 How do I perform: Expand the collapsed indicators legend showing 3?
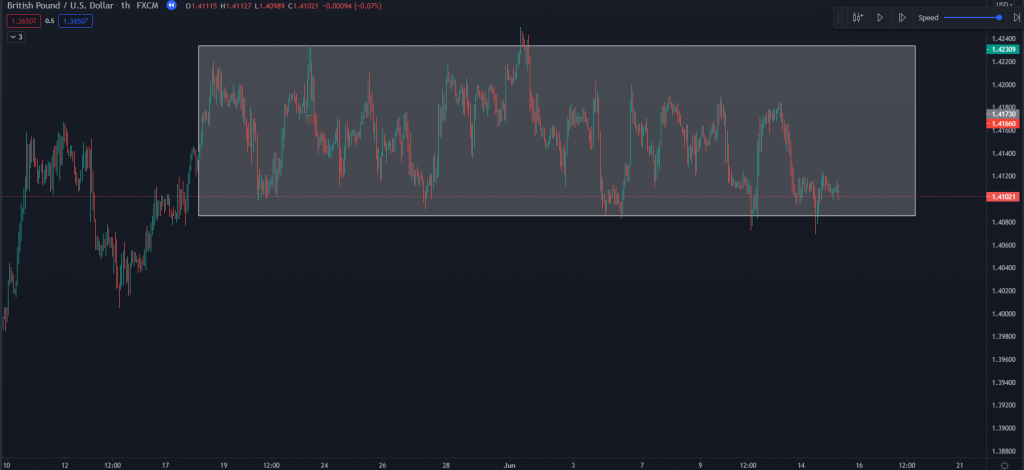pos(16,37)
